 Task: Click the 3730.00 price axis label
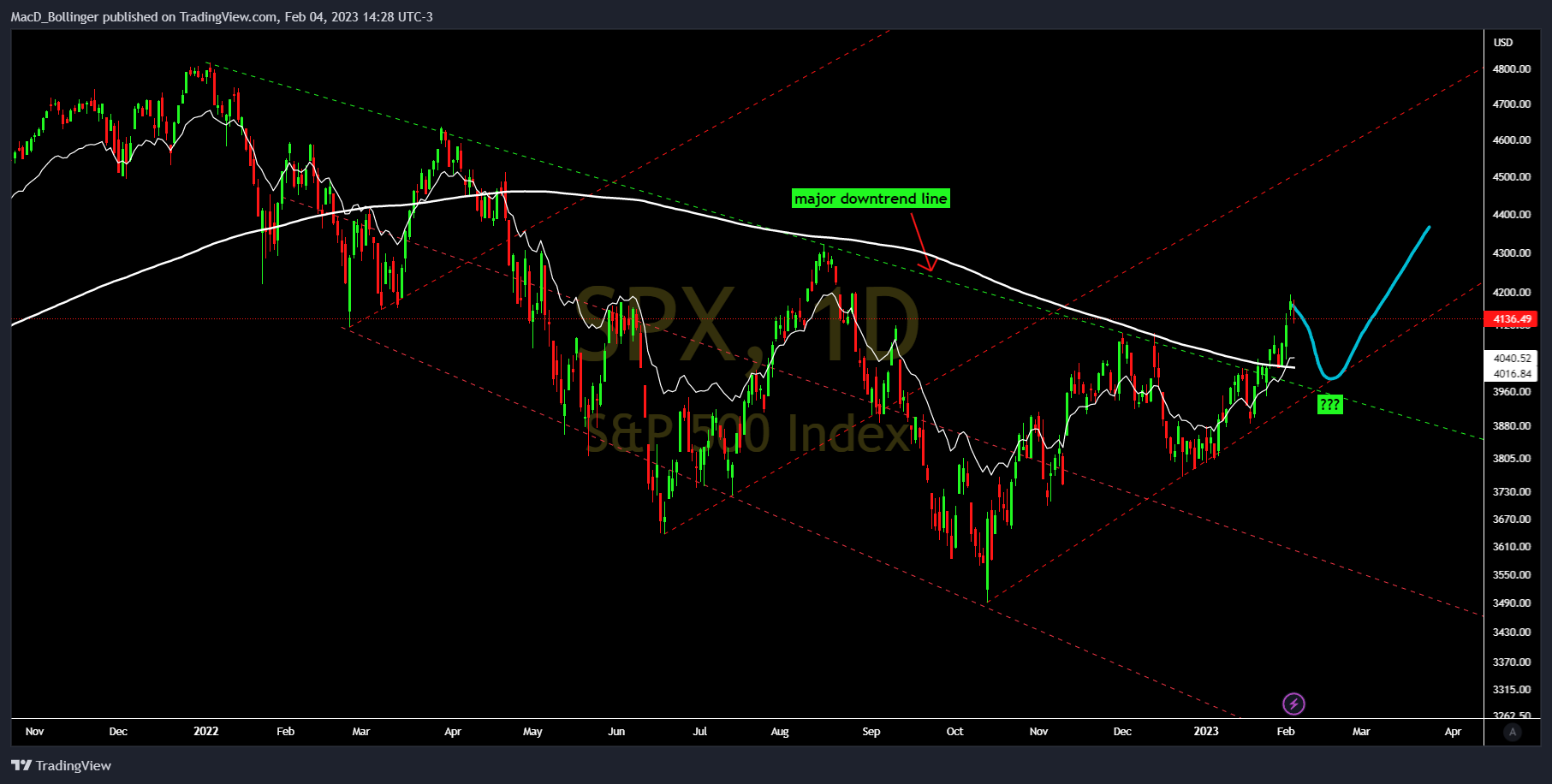(x=1512, y=491)
